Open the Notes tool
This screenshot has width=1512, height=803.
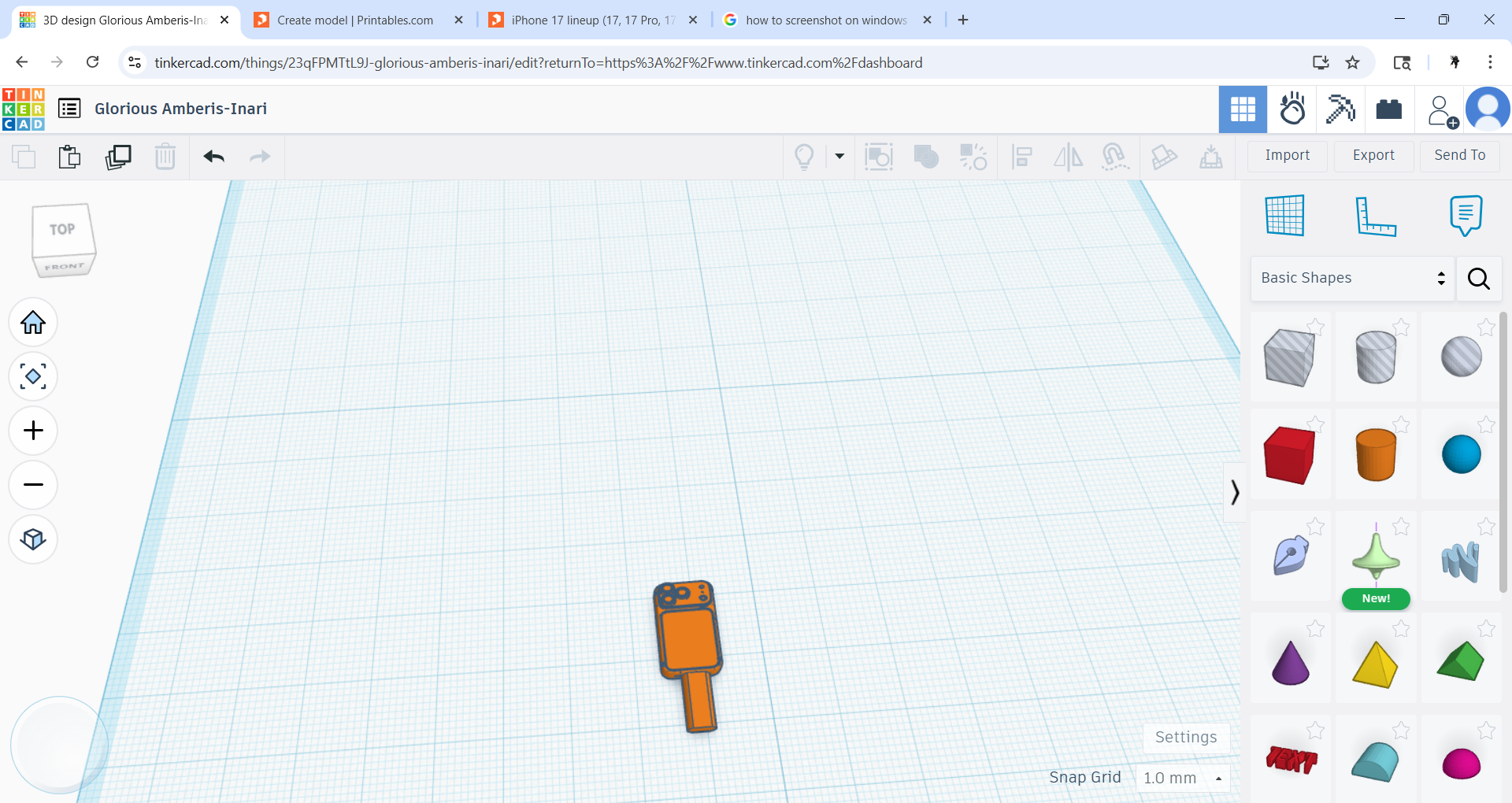click(x=1466, y=215)
